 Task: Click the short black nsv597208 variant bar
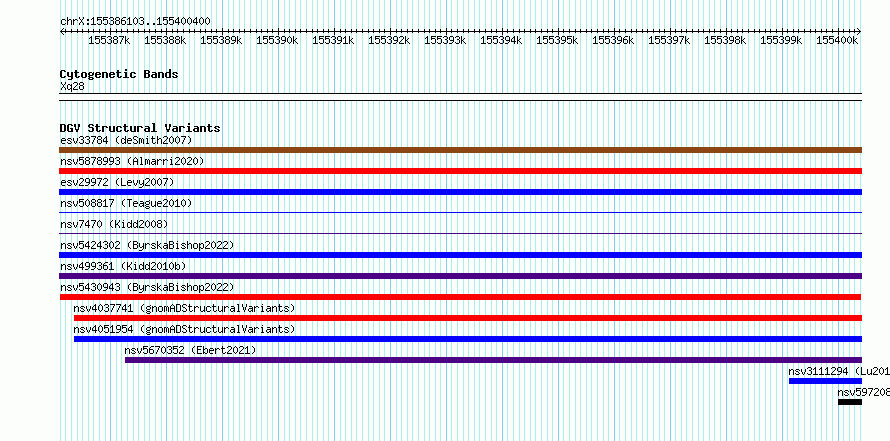(x=850, y=402)
